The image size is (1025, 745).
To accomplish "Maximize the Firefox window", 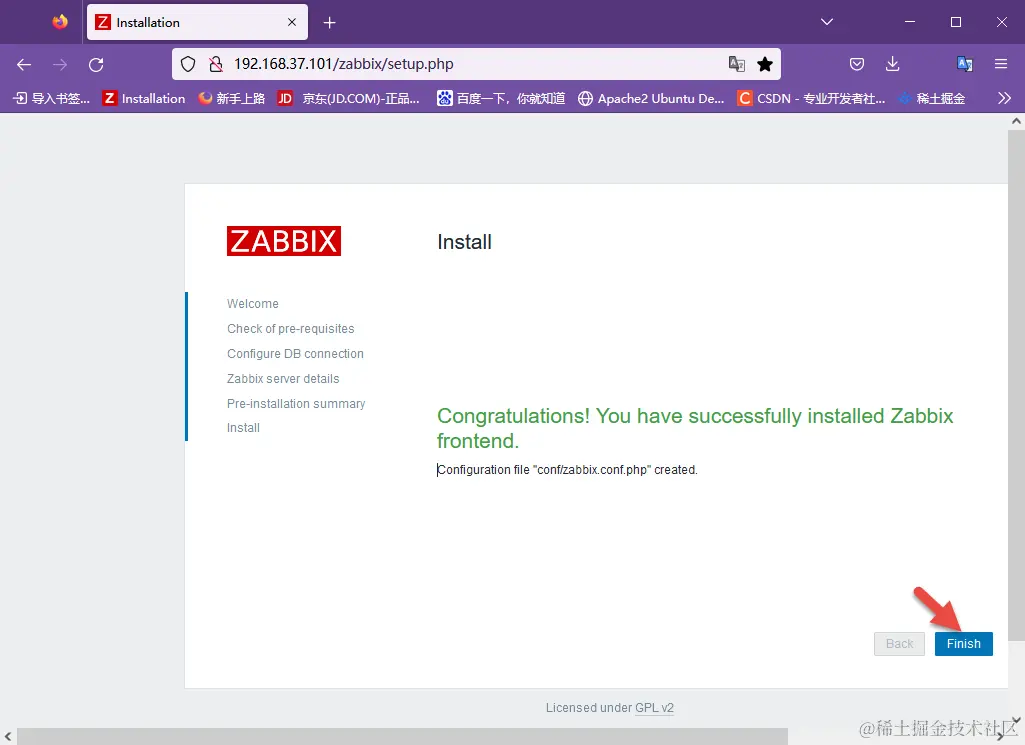I will (956, 22).
